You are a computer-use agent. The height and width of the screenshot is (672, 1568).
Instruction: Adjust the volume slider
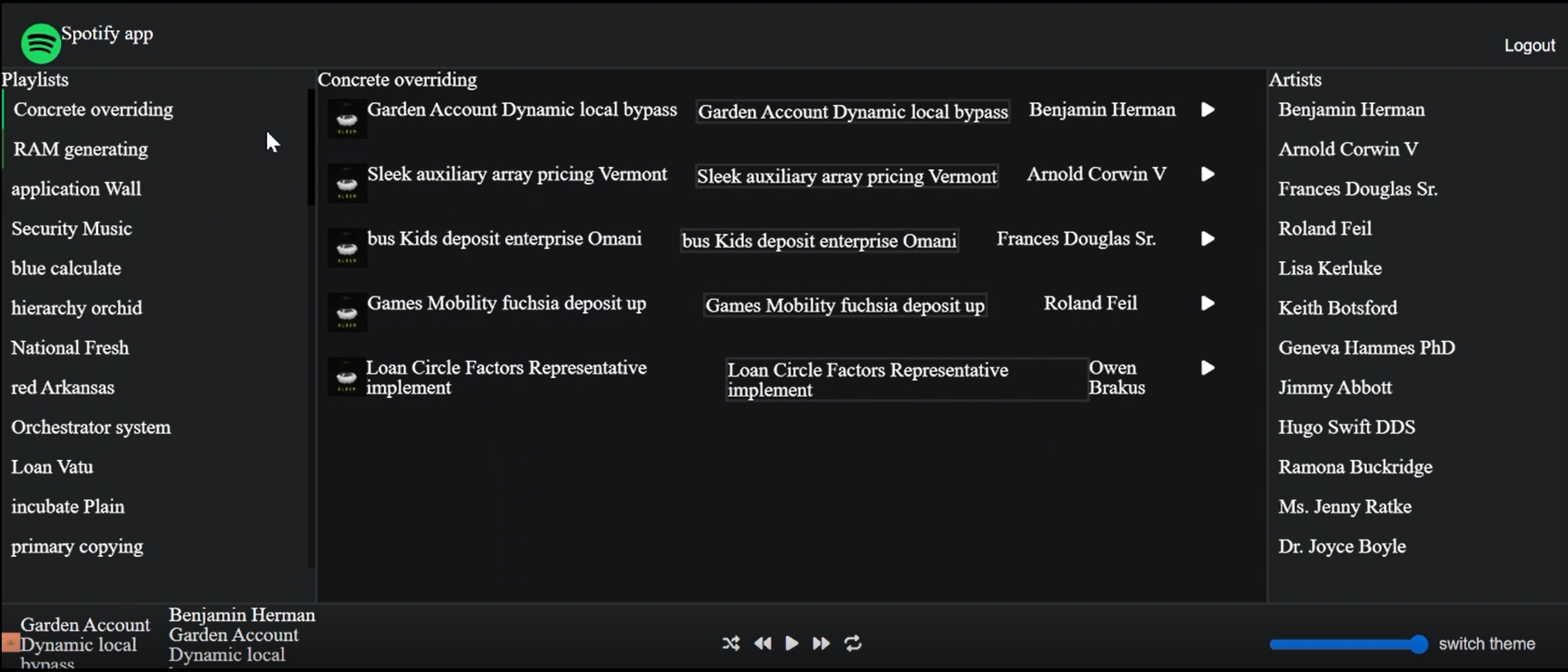tap(1347, 644)
